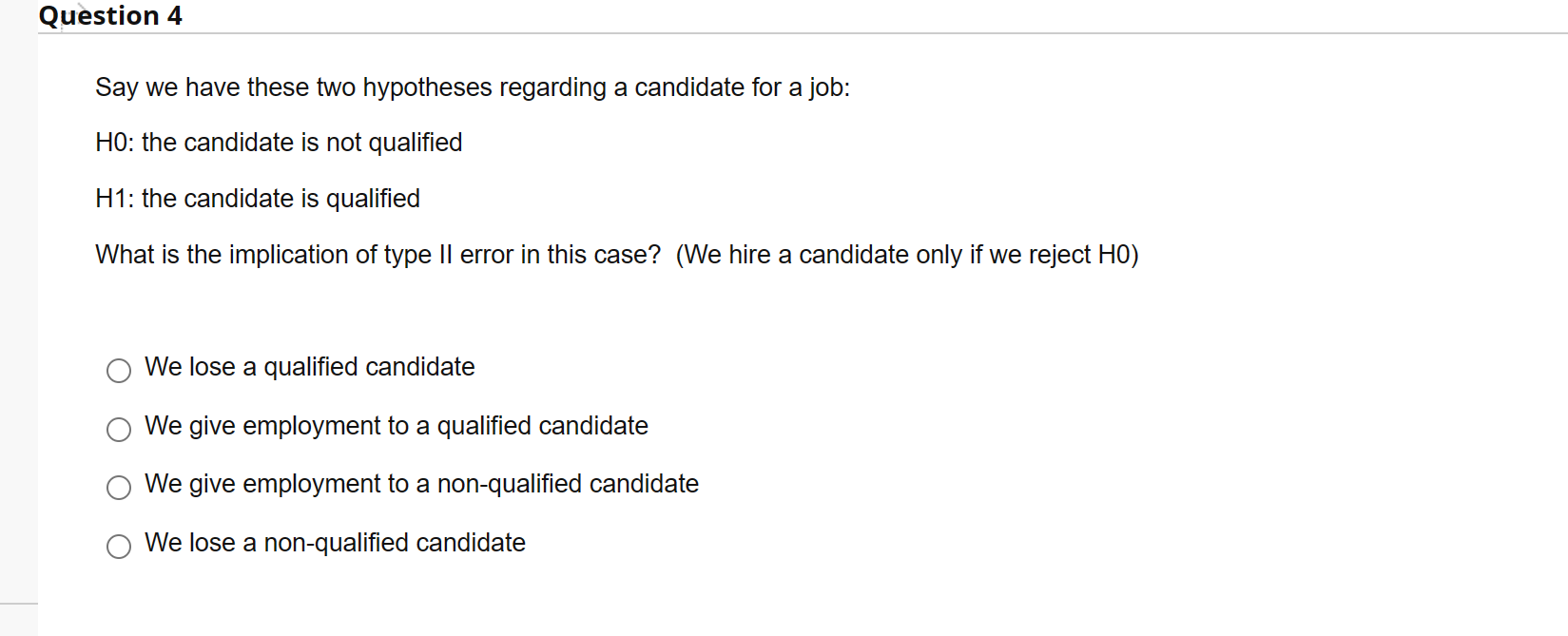The height and width of the screenshot is (636, 1568).
Task: Click label 'We give employment to a qualified candidate'
Action: point(396,426)
